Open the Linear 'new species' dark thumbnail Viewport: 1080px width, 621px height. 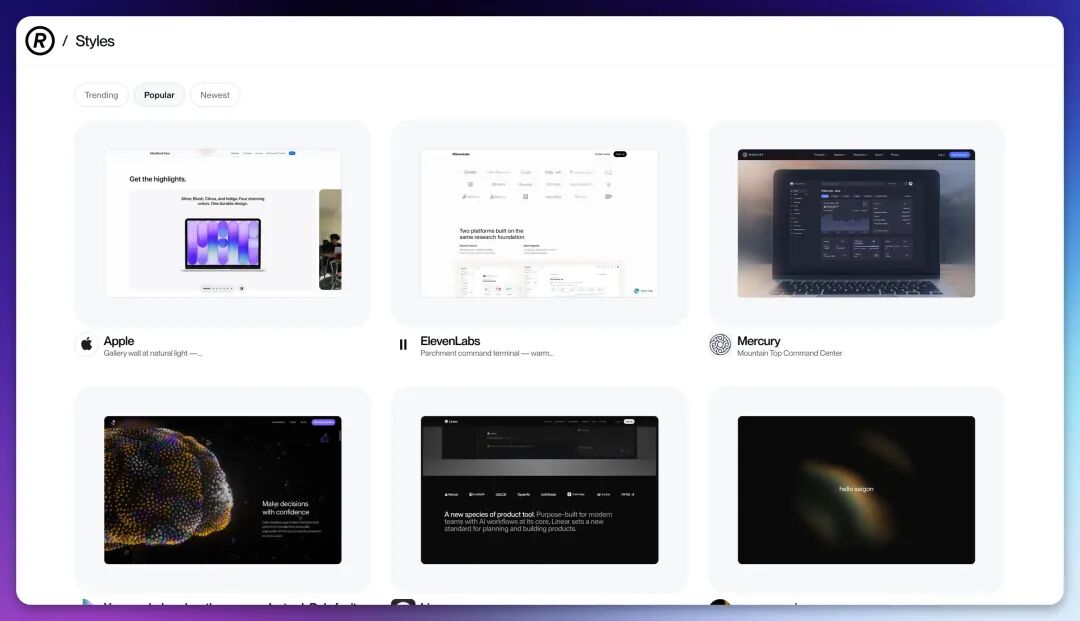(539, 490)
